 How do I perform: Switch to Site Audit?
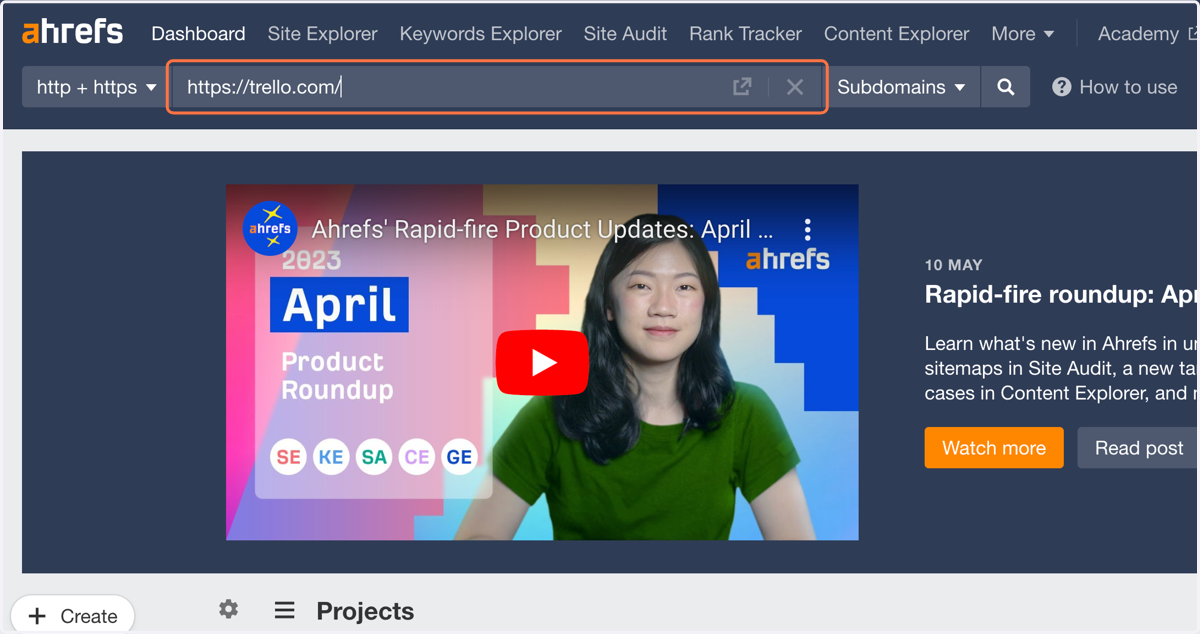click(x=625, y=34)
